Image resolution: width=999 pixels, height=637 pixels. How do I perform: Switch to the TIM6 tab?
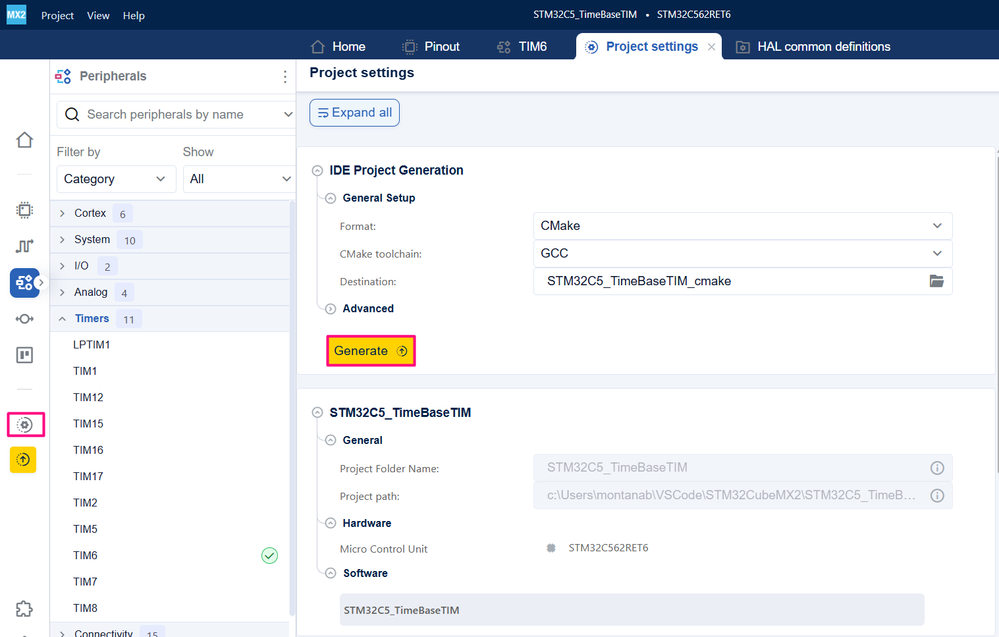coord(522,47)
